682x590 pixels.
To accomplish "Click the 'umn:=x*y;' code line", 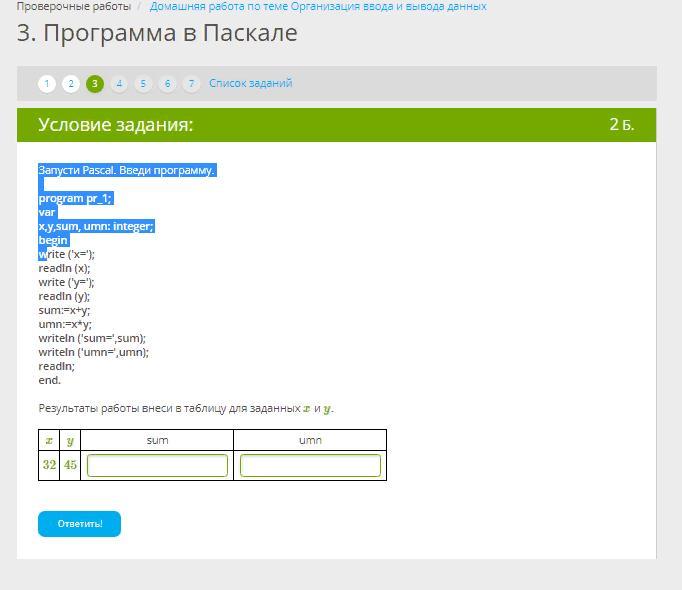I will coord(65,324).
